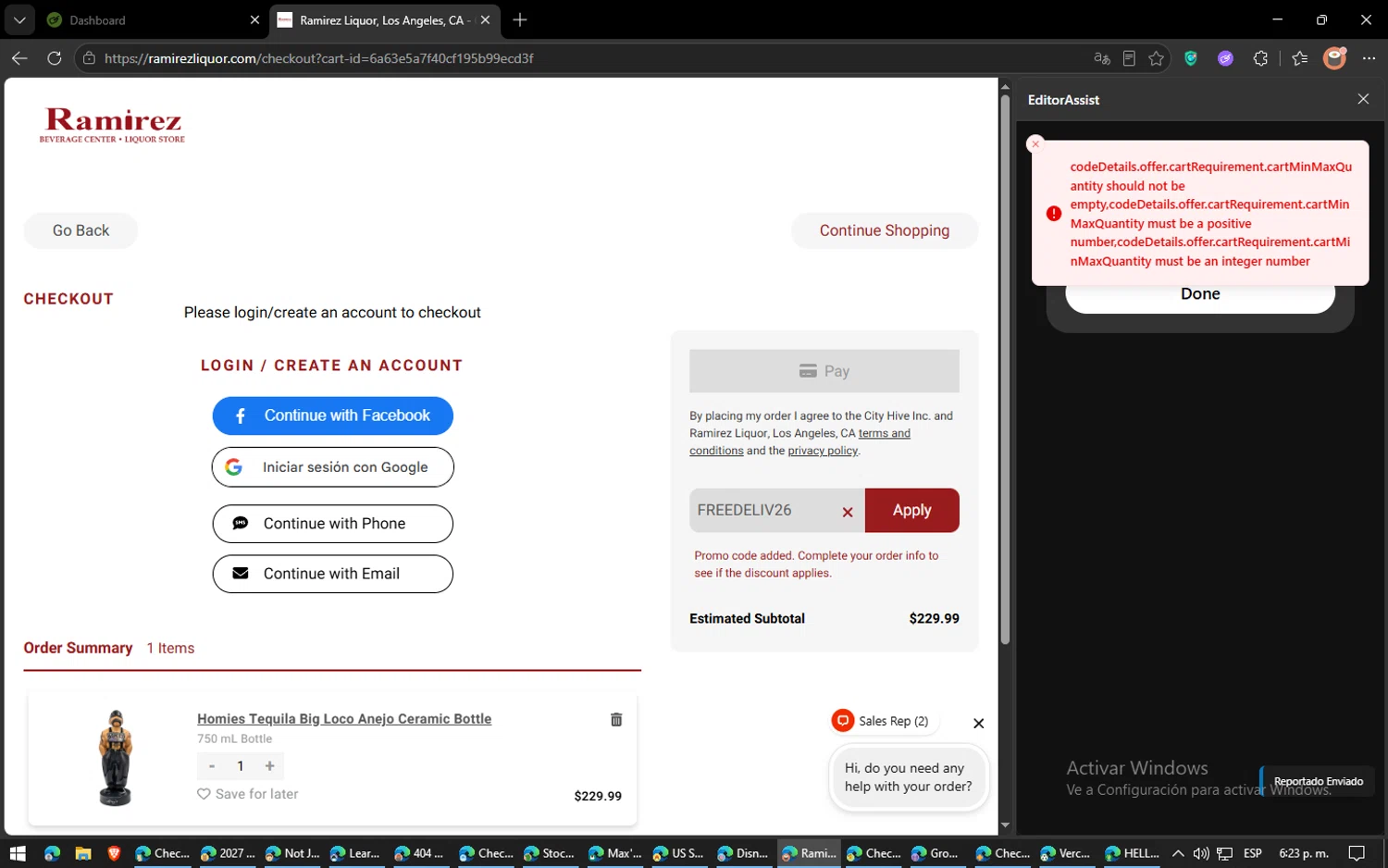Viewport: 1388px width, 868px height.
Task: Open the translate page icon
Action: click(1101, 58)
